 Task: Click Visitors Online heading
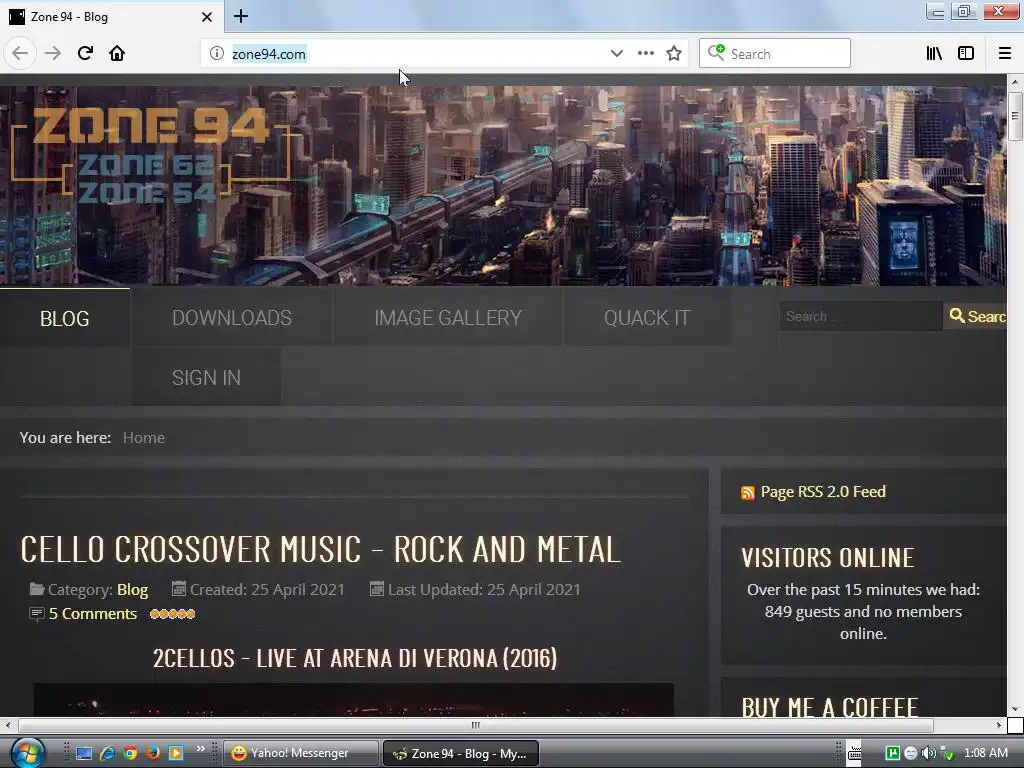827,558
